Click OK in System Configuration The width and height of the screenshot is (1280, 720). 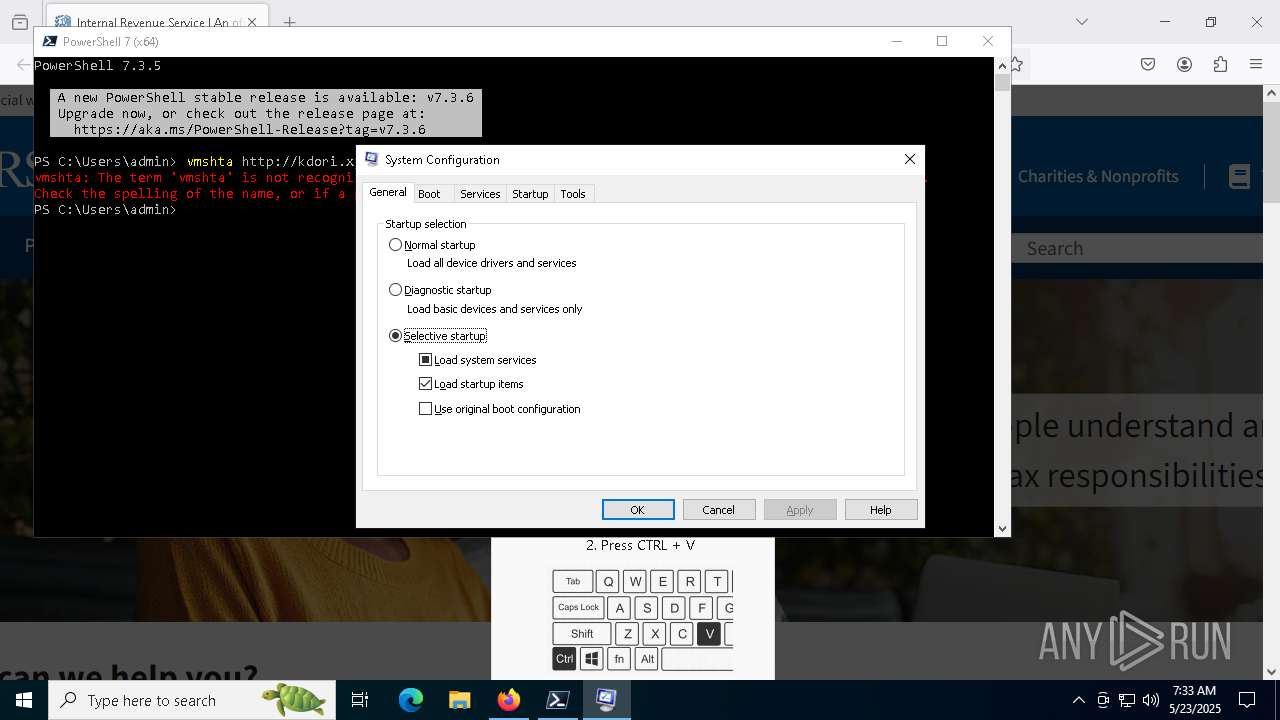638,510
